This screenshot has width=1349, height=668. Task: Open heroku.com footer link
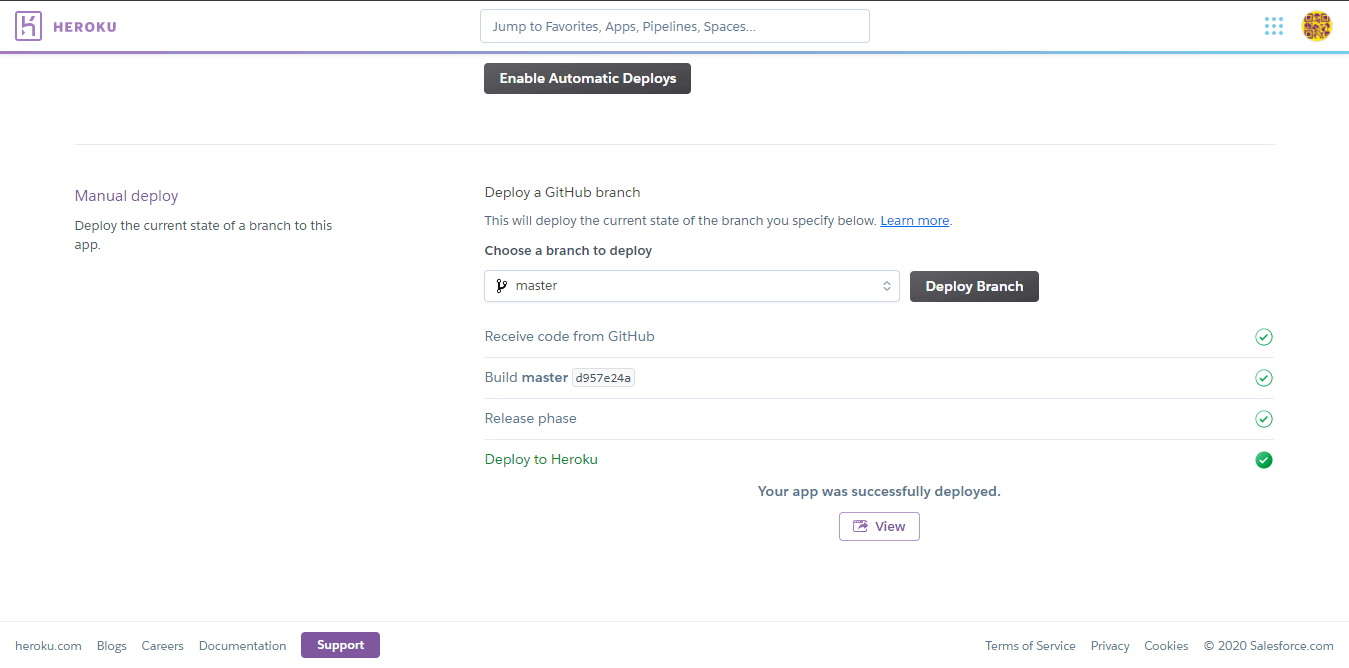click(48, 646)
